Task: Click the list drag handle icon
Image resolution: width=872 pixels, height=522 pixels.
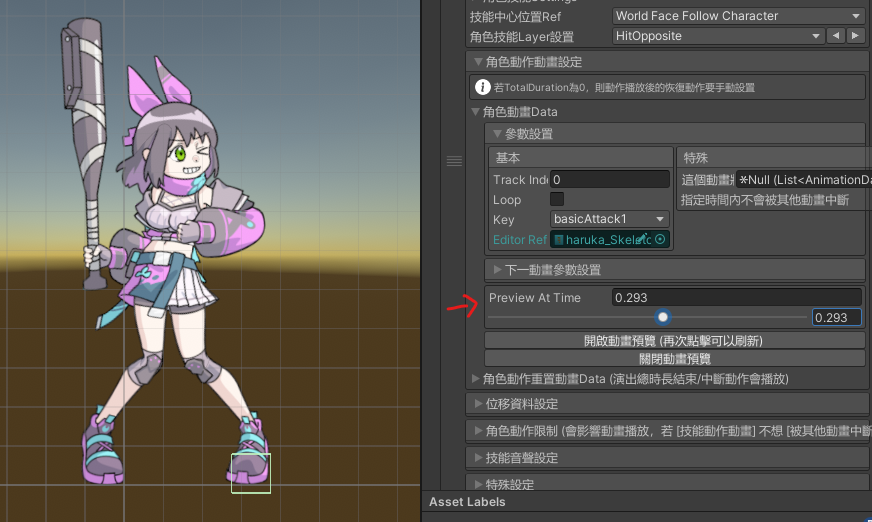Action: 454,161
